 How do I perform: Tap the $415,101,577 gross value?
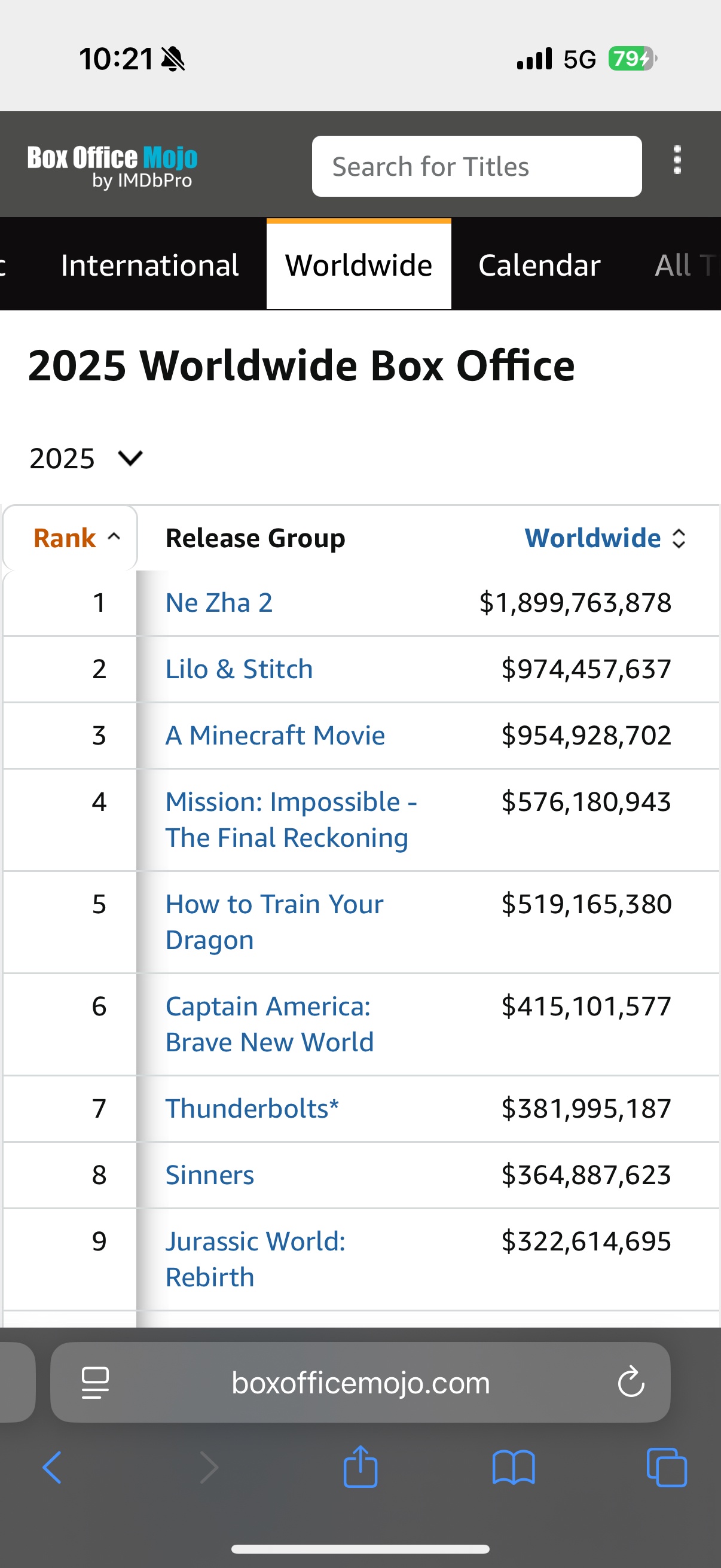pos(586,1006)
